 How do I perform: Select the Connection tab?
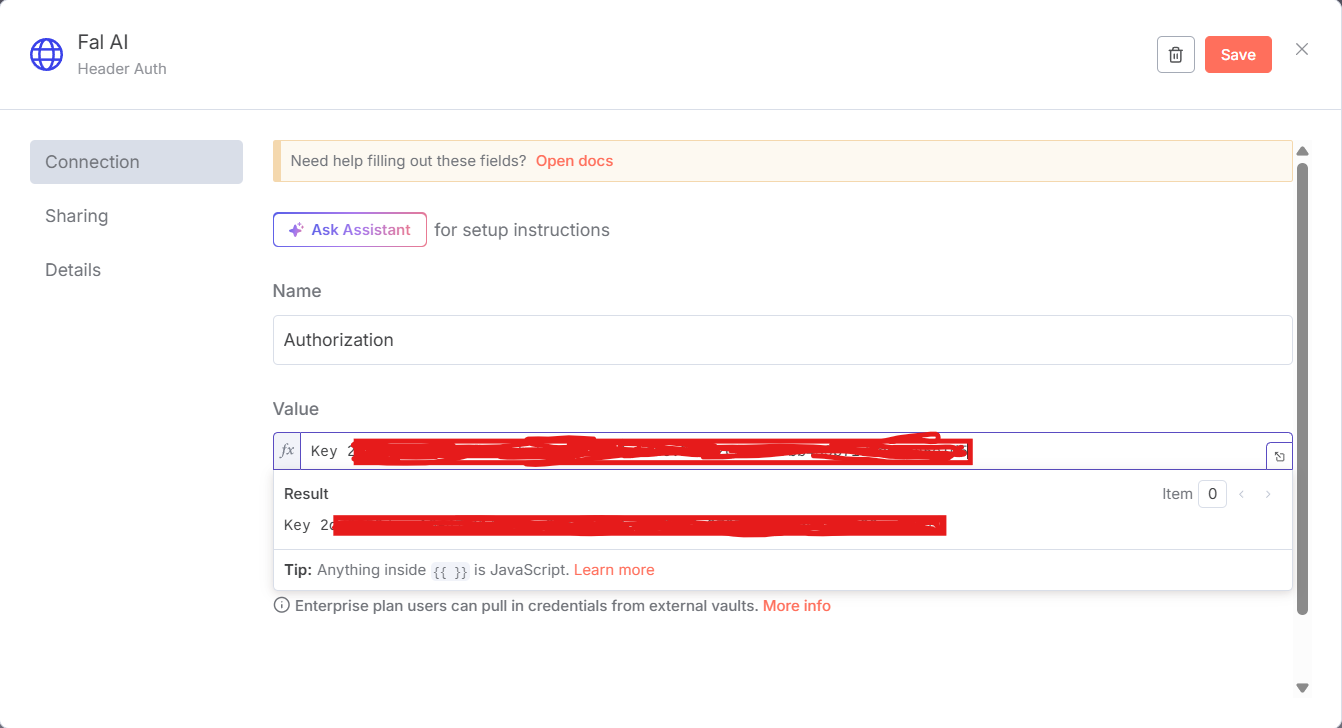coord(91,161)
